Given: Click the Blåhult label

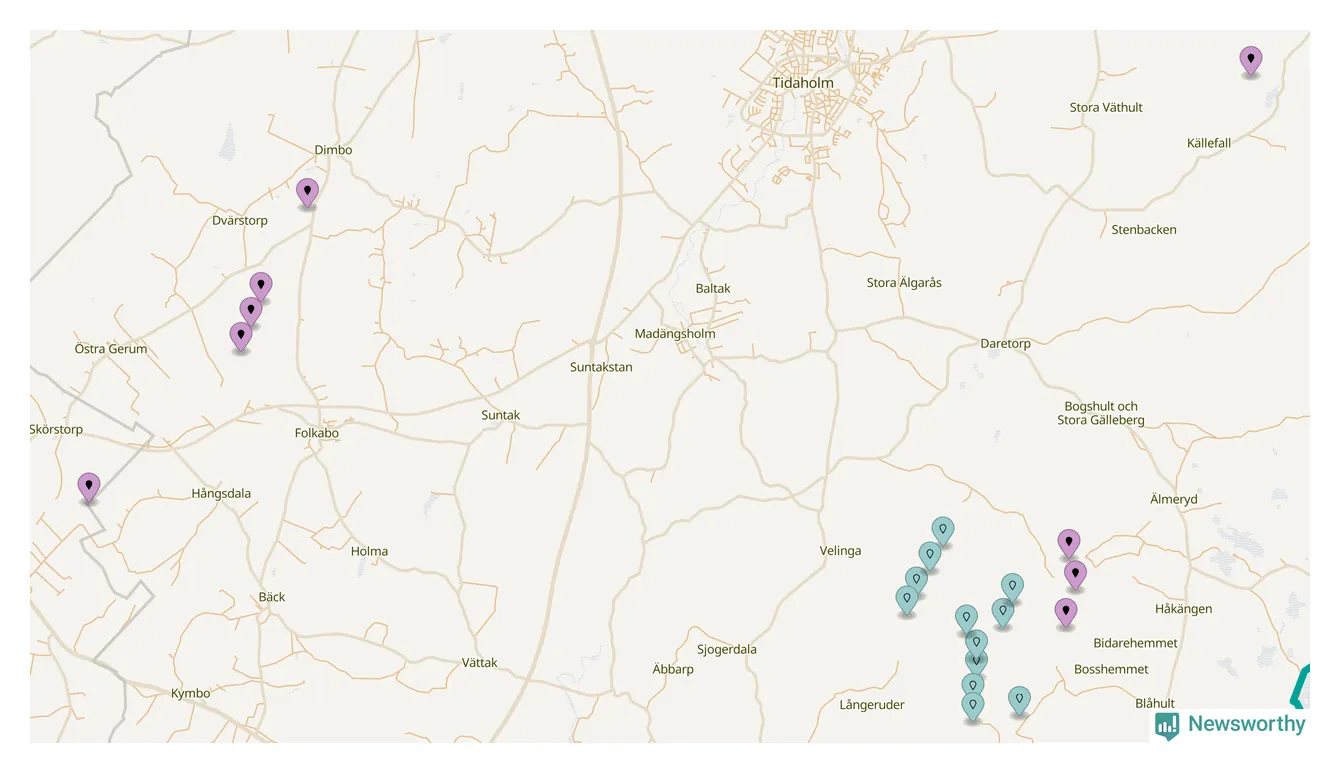Looking at the screenshot, I should click(x=1155, y=704).
